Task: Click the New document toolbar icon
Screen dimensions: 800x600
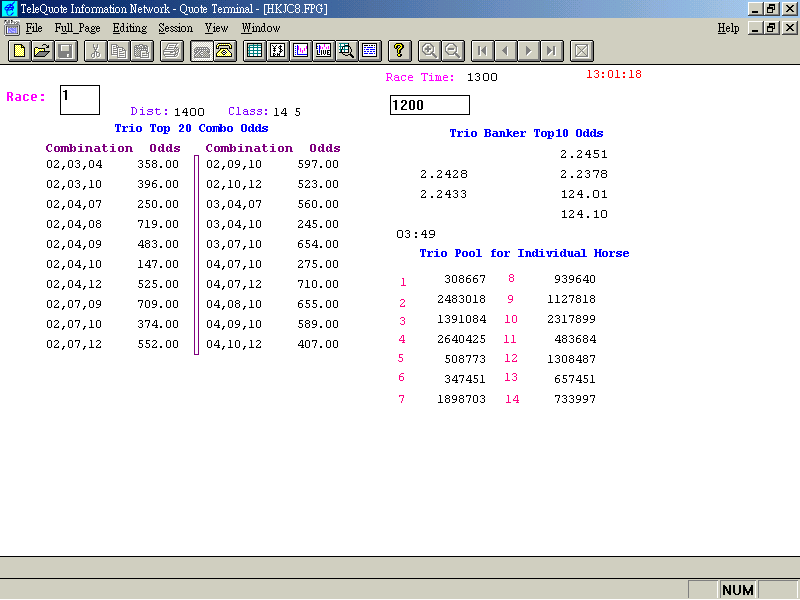Action: tap(19, 51)
